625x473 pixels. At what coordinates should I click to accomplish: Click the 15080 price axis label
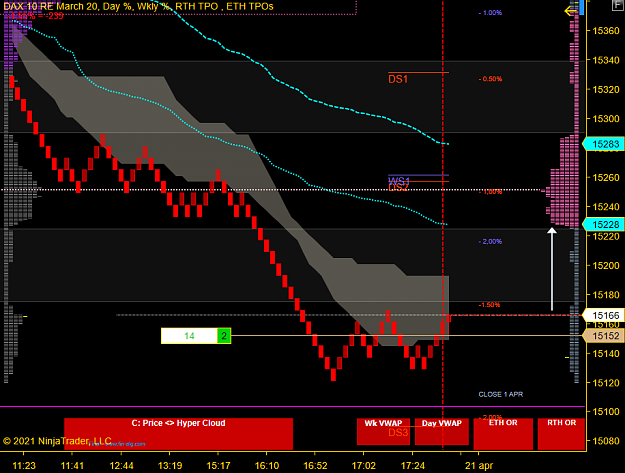click(606, 441)
